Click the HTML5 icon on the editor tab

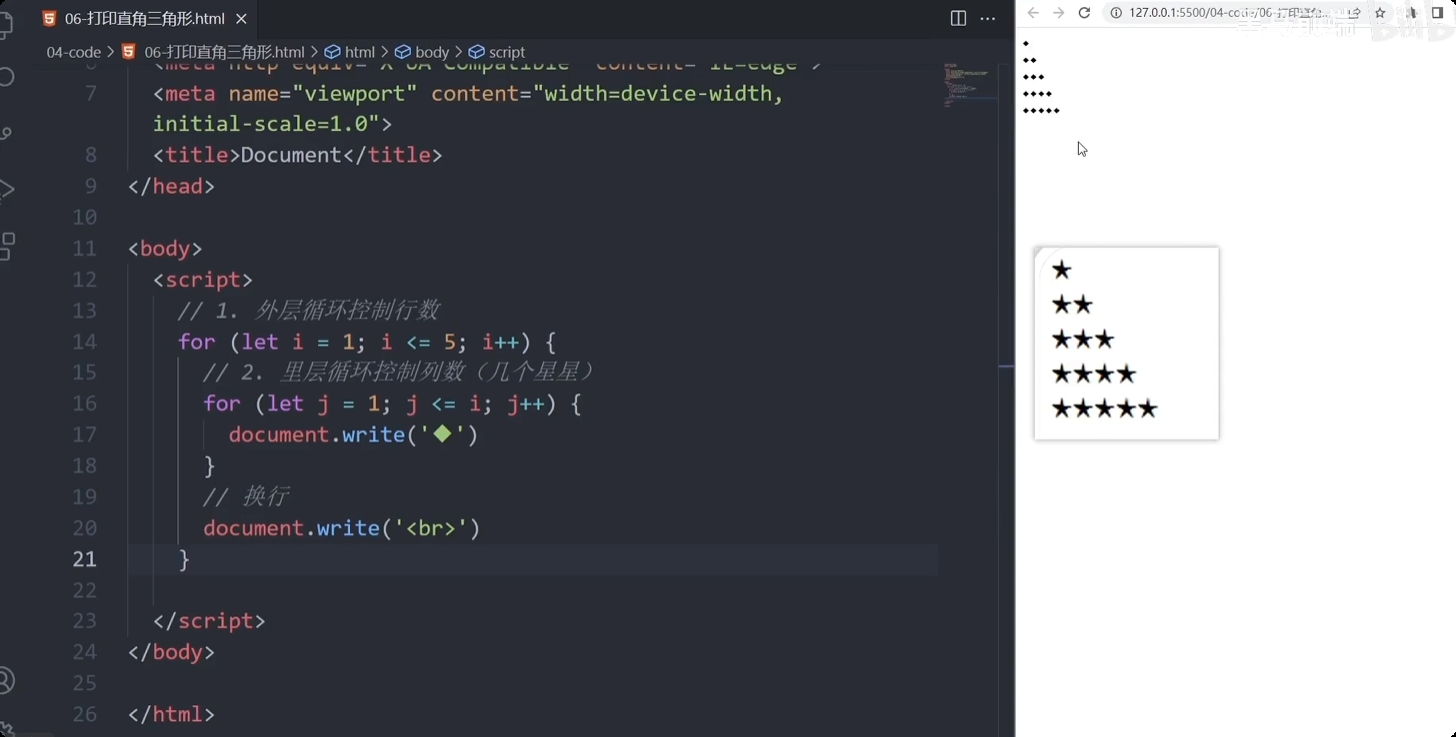(x=49, y=19)
